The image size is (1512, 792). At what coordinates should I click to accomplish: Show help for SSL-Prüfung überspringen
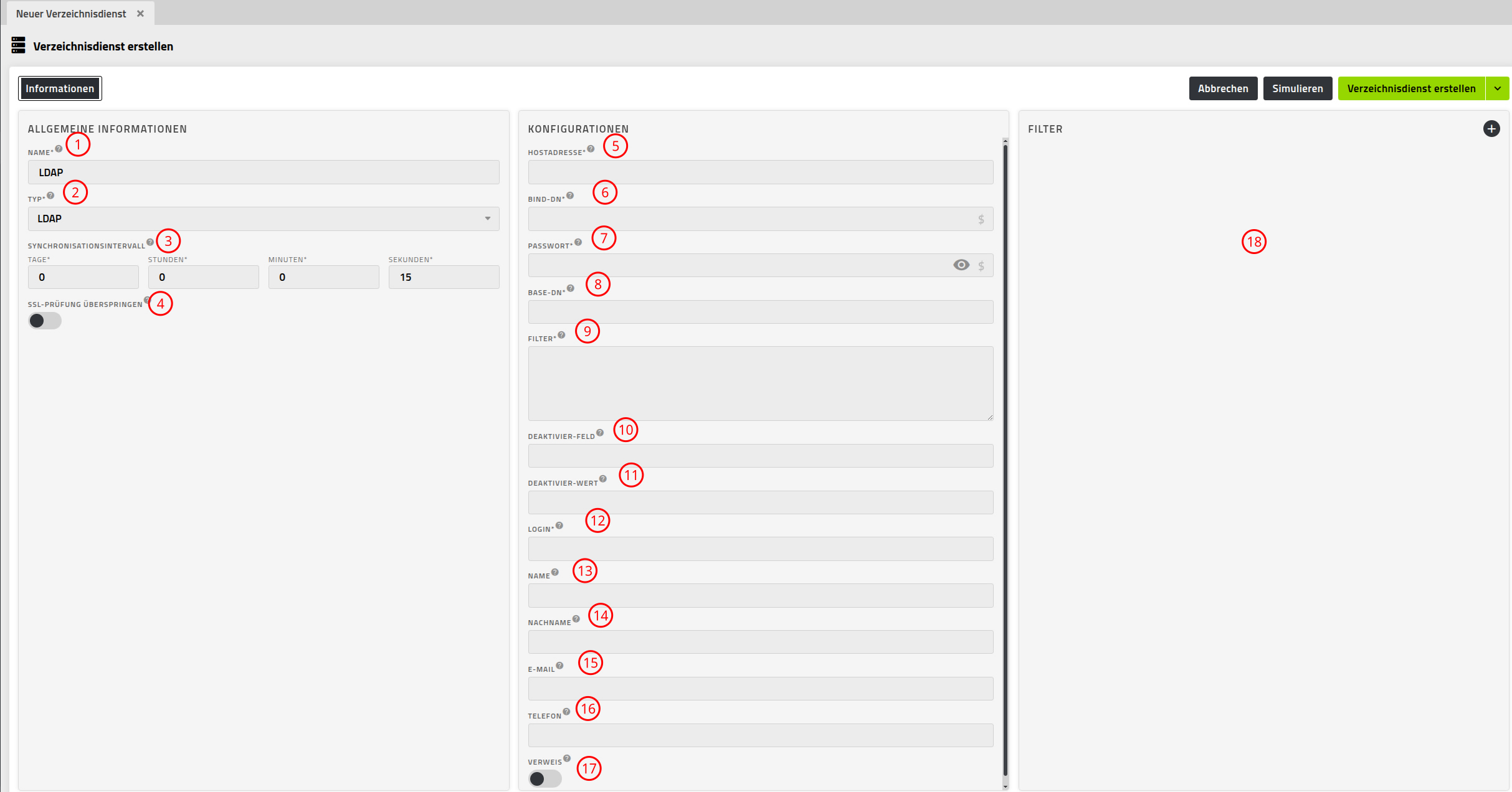(x=147, y=300)
